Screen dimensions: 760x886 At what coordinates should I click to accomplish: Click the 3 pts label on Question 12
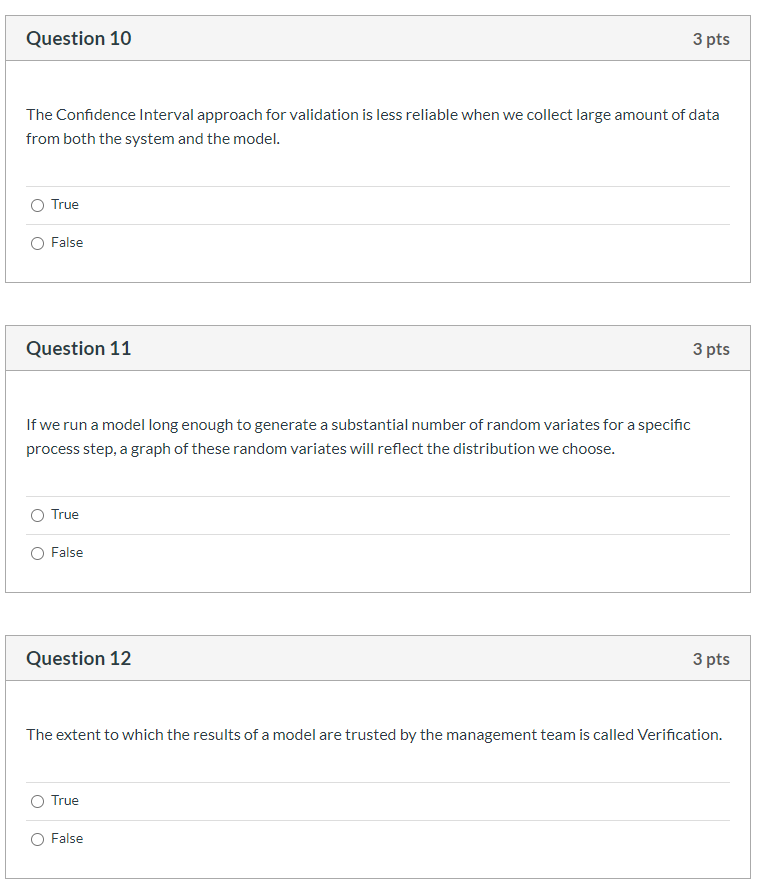712,658
